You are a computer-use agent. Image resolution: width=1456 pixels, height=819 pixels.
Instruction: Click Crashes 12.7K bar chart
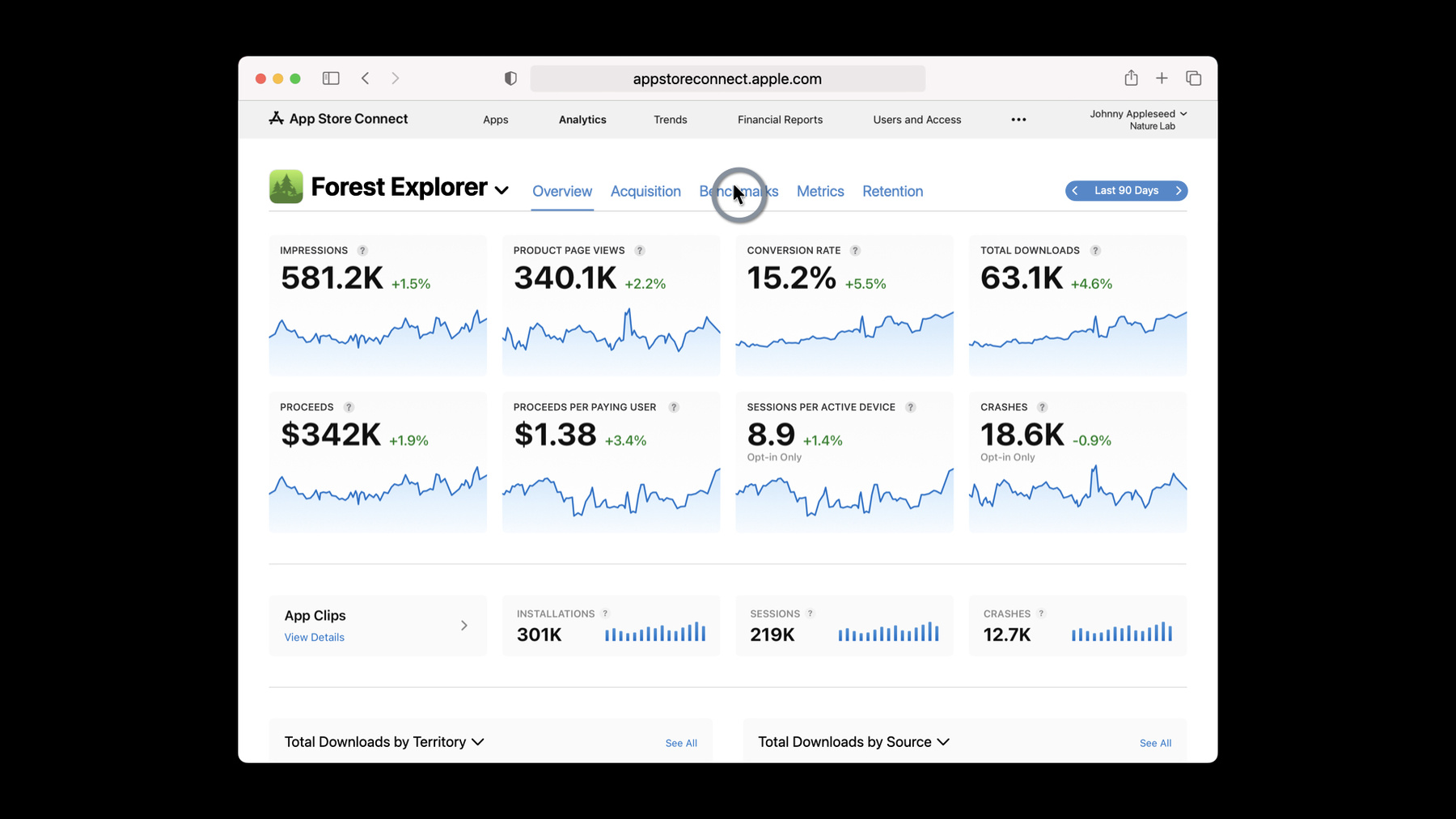click(1122, 632)
